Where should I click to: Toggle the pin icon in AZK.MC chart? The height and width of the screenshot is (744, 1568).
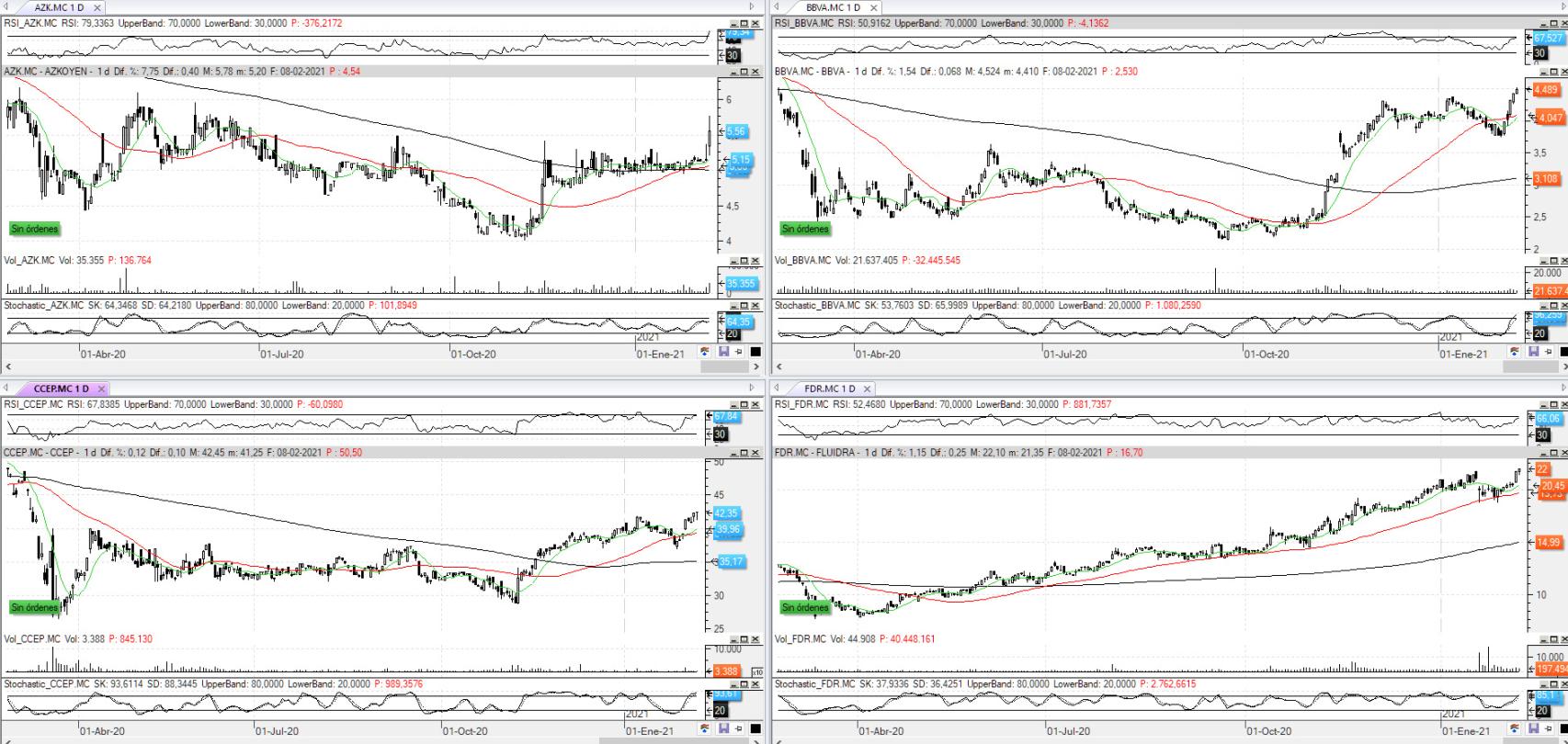point(739,352)
